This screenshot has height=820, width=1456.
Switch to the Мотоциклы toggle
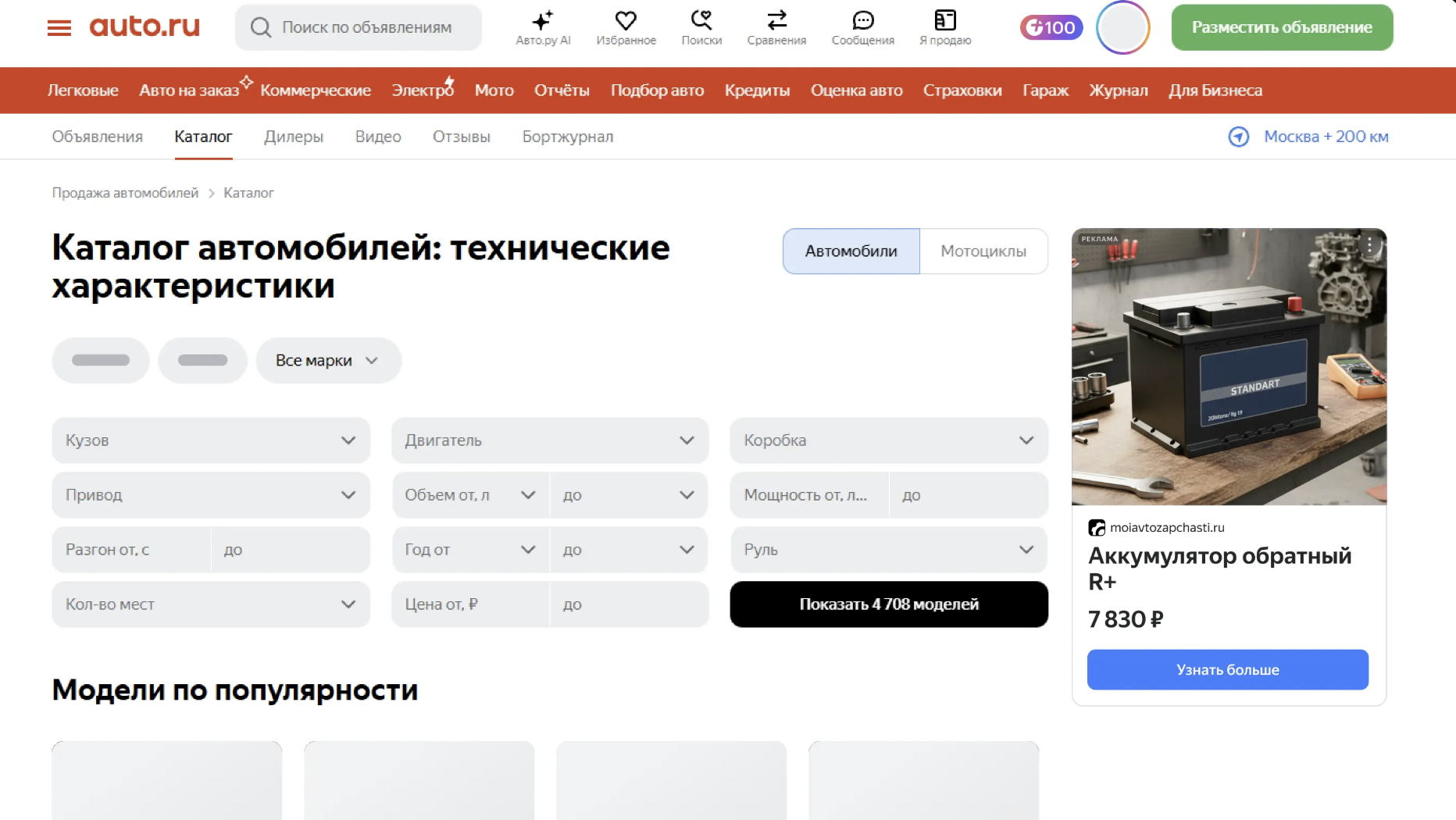(x=983, y=251)
